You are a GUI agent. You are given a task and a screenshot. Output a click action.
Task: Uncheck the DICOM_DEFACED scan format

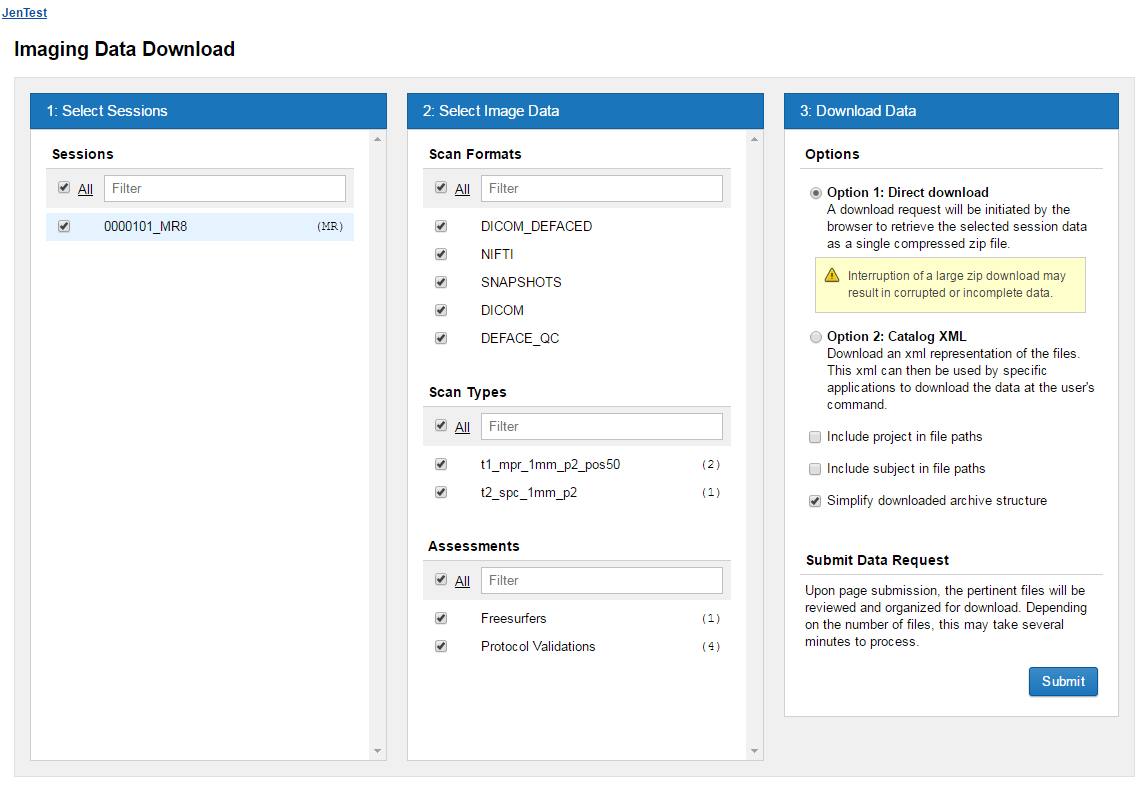(441, 227)
